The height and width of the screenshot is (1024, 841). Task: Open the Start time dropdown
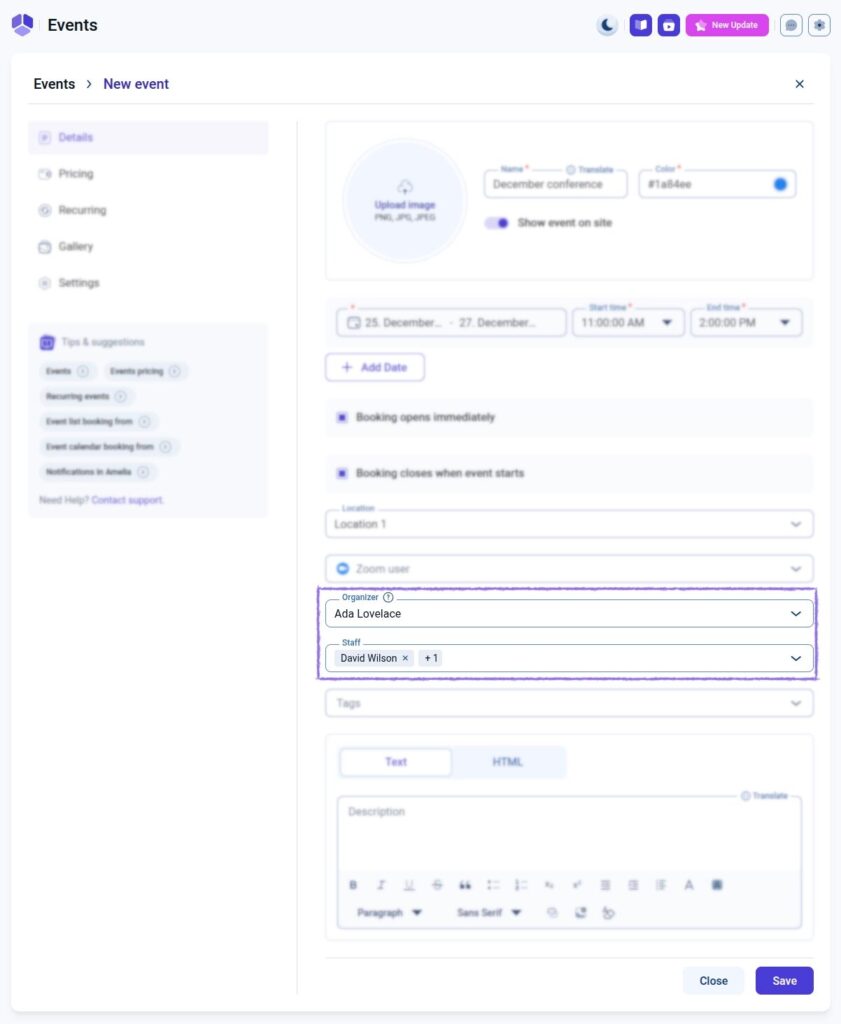coord(666,323)
